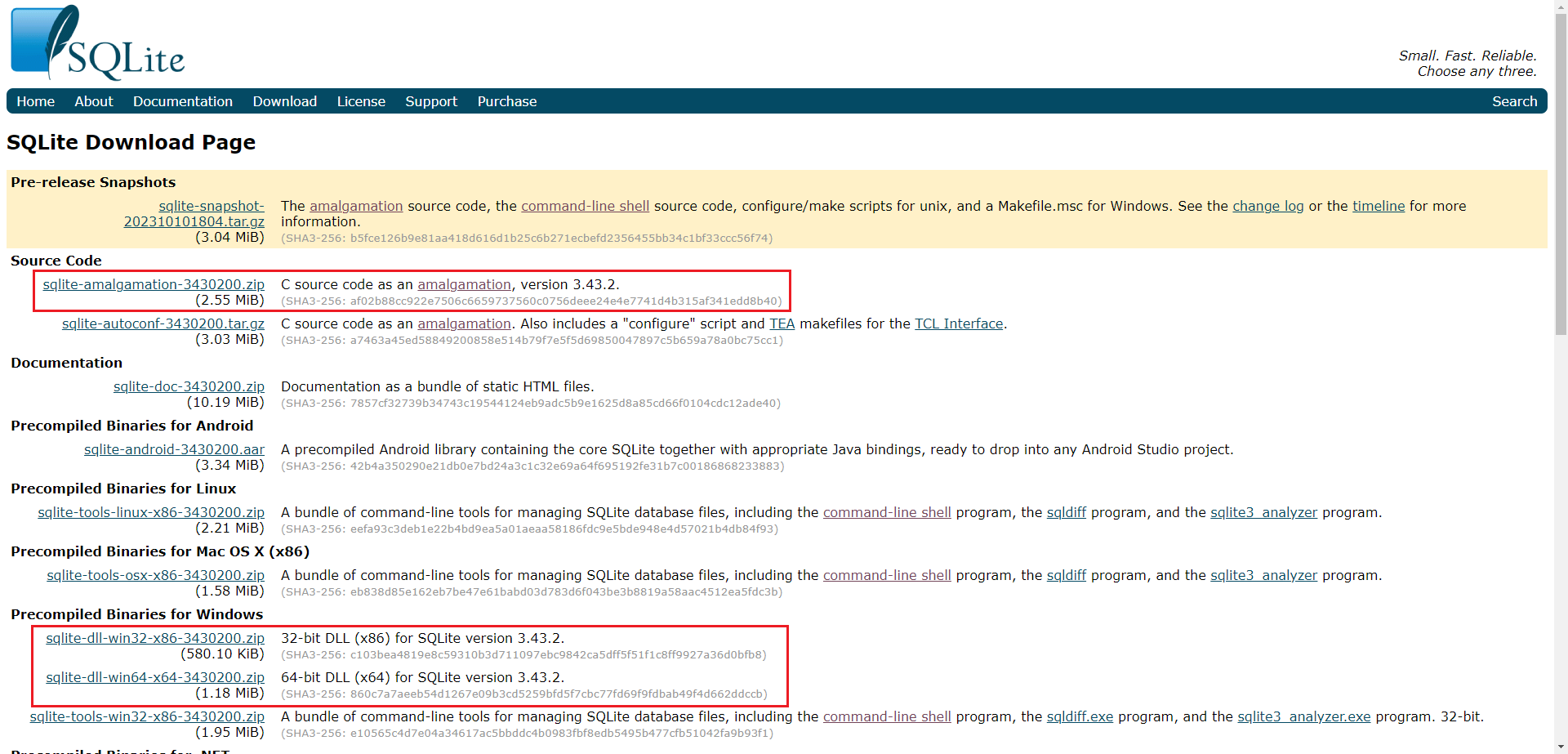Open the timeline link
Screen dimensions: 1568x754
(x=1379, y=206)
